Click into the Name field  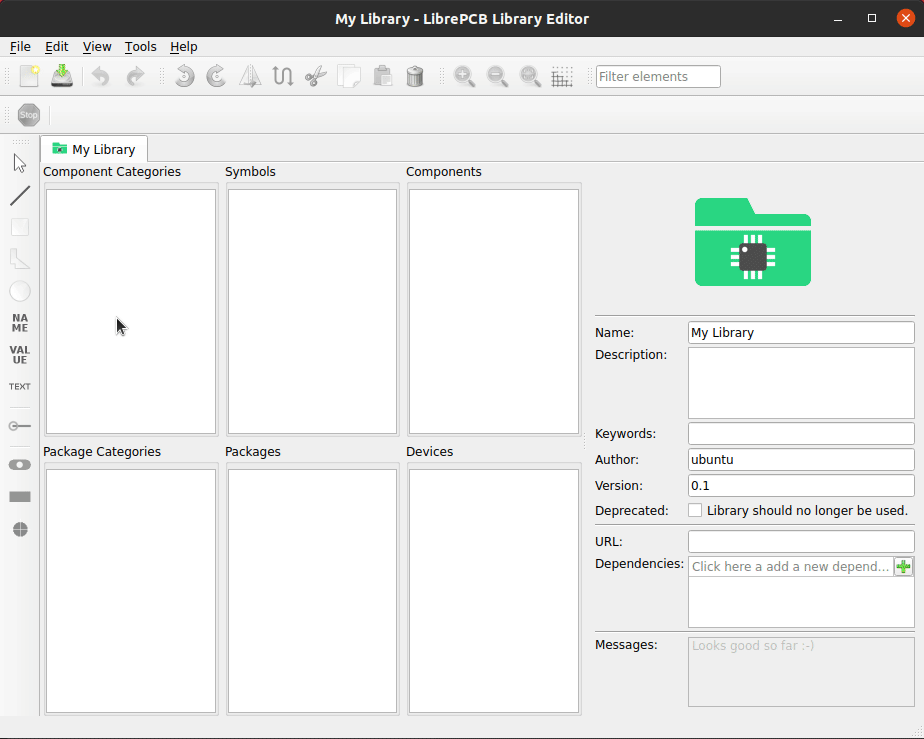pyautogui.click(x=801, y=332)
